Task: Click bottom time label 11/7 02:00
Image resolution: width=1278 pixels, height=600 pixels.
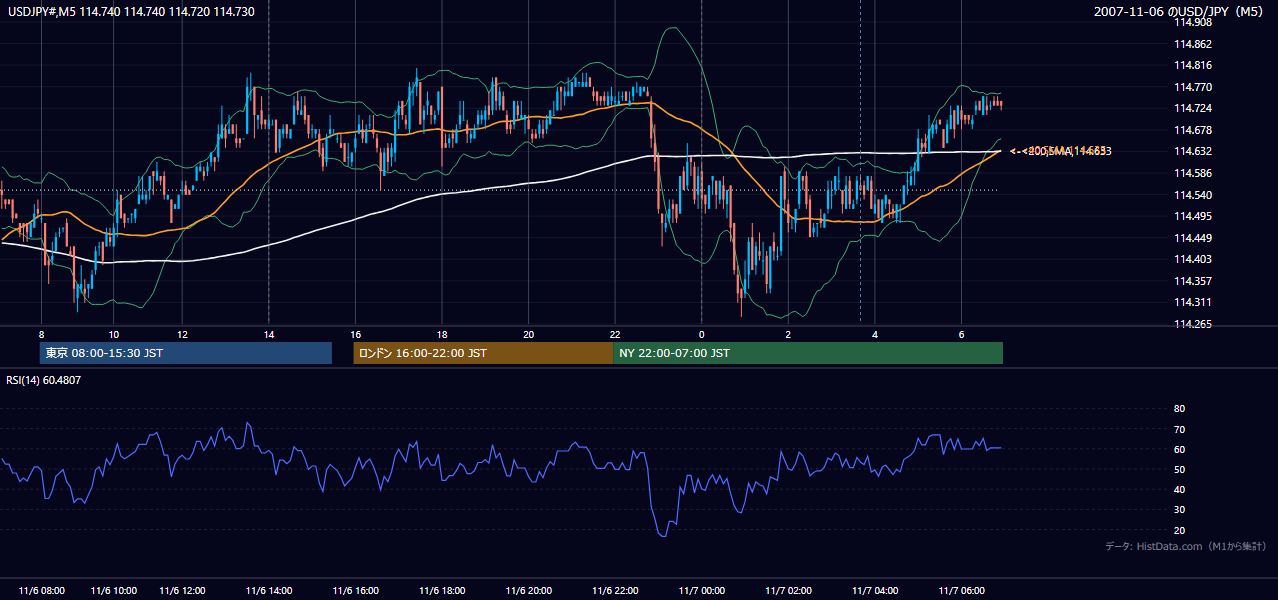Action: [788, 590]
